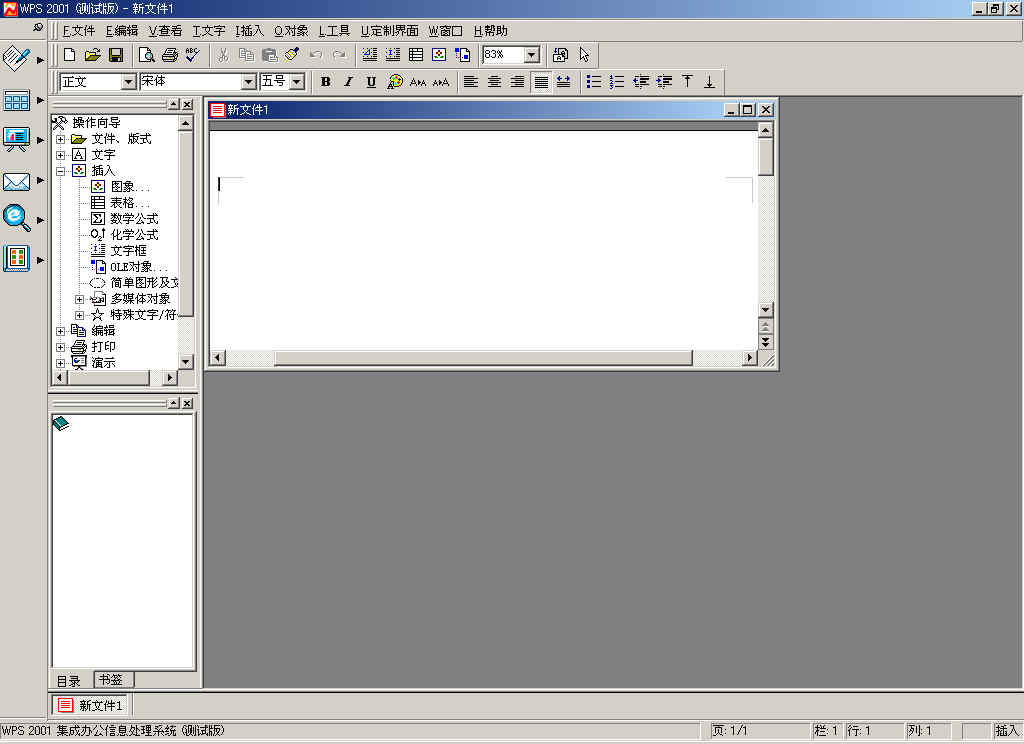The image size is (1024, 744).
Task: Click the document's horizontal scrollbar thumb
Action: point(483,358)
